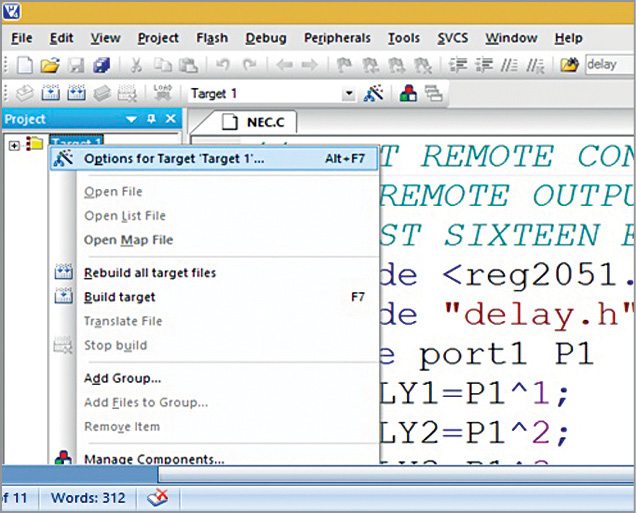Screen dimensions: 636x513
Task: Click the Rebuild all toolbar icon
Action: click(75, 94)
